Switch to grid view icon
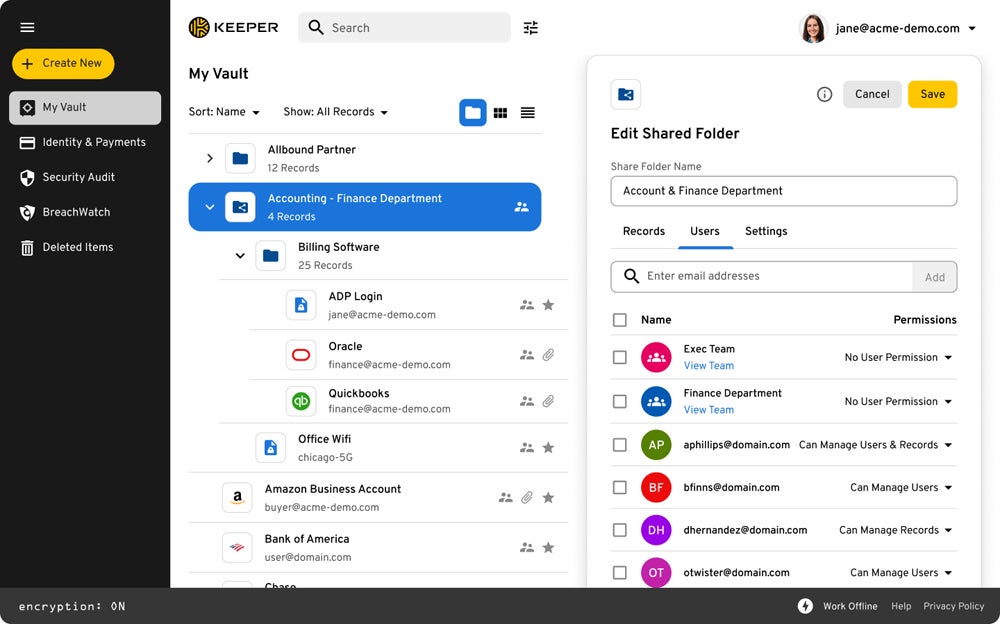This screenshot has height=624, width=1000. point(500,113)
